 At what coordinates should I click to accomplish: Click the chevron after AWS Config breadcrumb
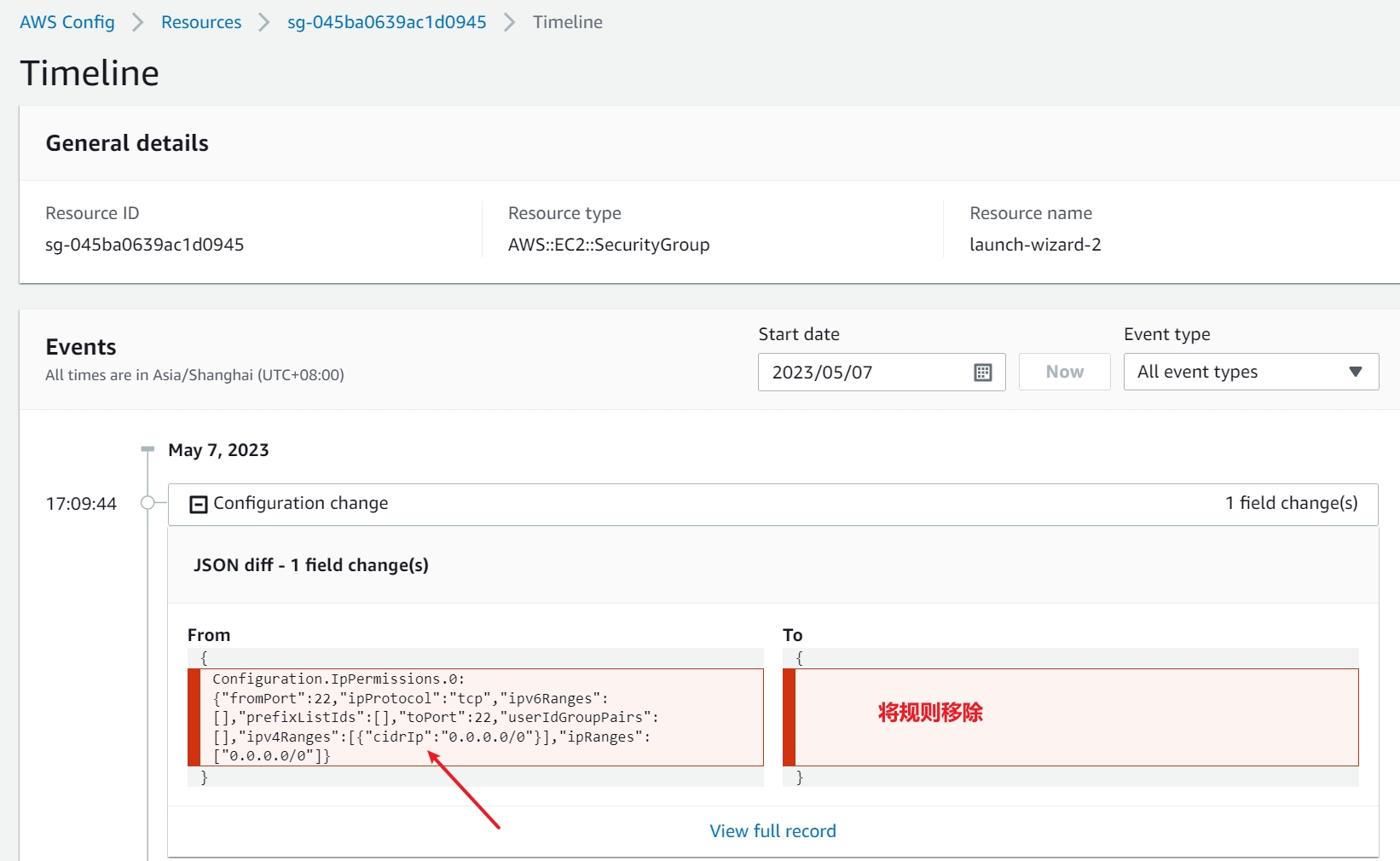137,22
